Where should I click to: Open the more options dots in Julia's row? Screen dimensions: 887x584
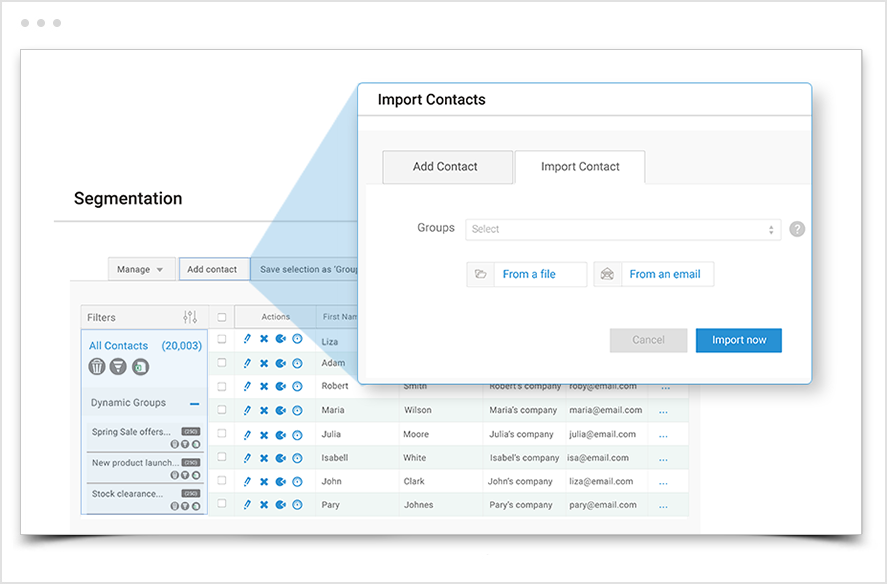tap(663, 436)
